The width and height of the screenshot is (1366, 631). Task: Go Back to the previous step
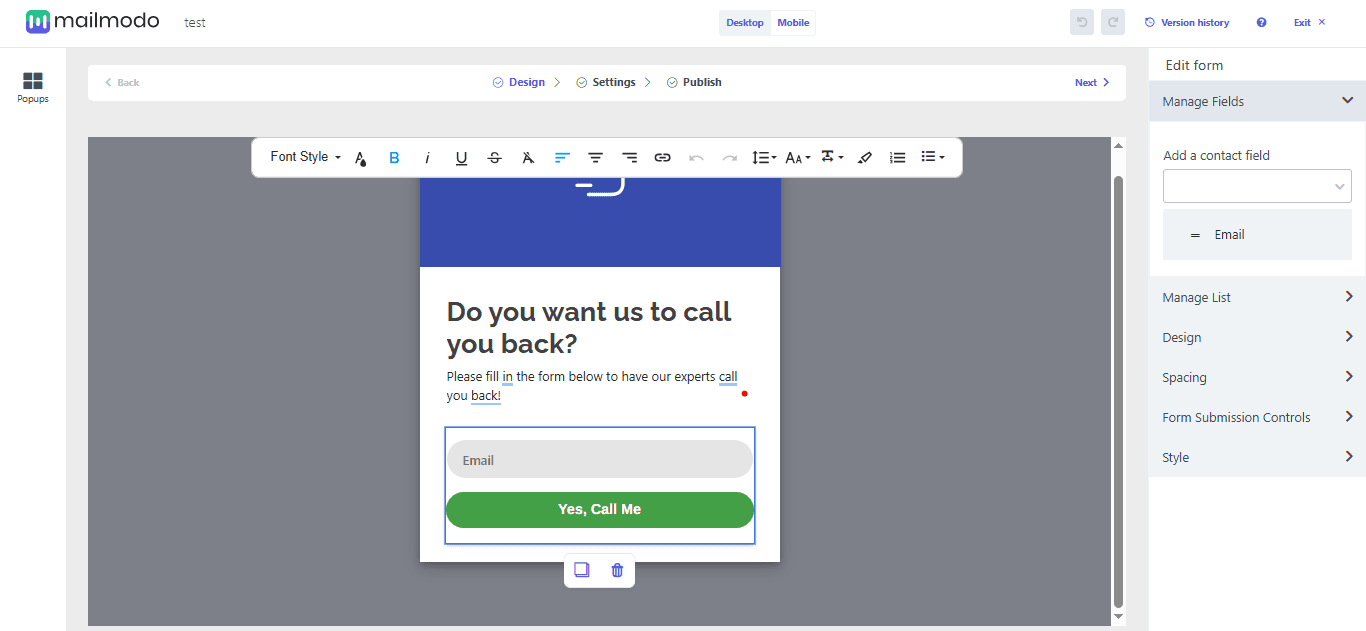122,83
